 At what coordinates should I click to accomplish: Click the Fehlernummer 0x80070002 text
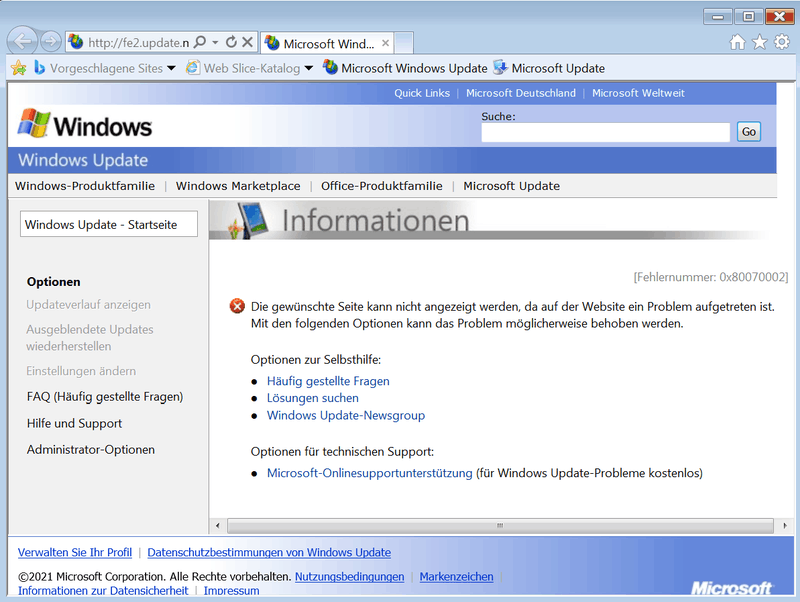coord(711,277)
